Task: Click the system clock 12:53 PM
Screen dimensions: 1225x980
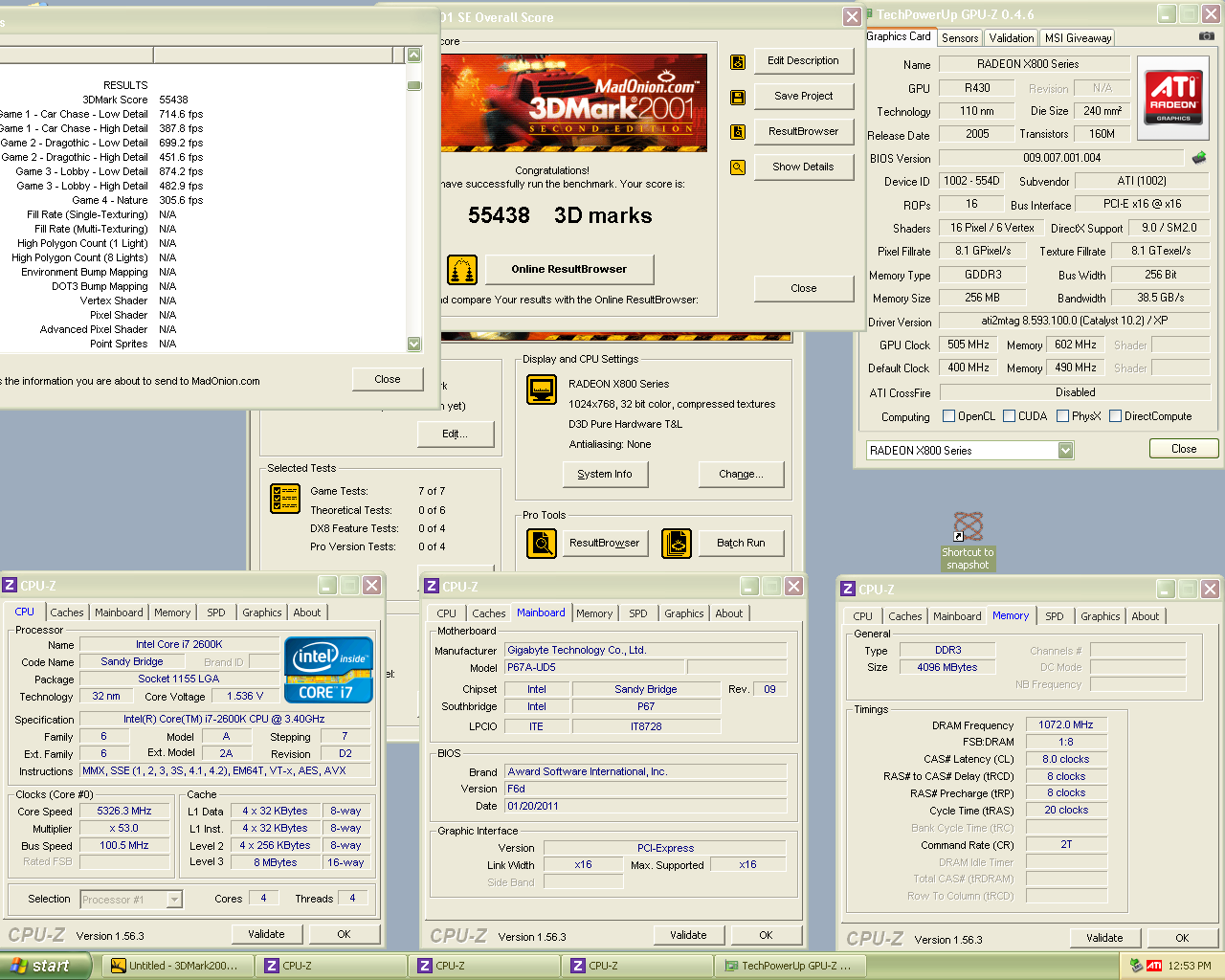Action: 1190,966
